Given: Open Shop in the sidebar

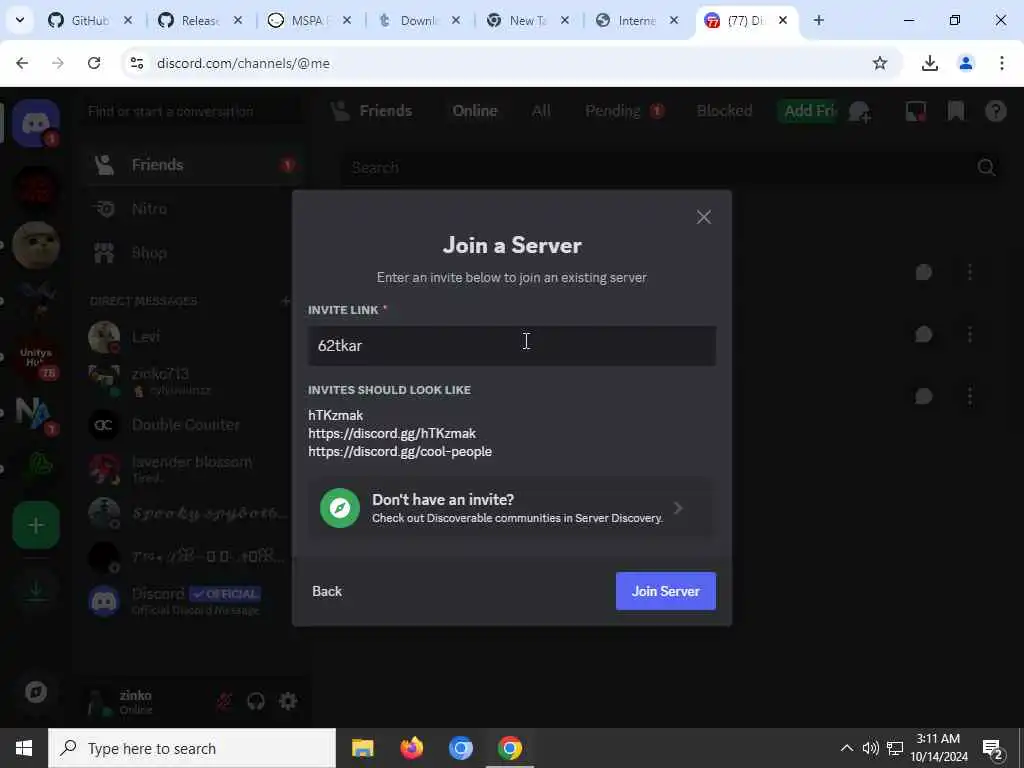Looking at the screenshot, I should [x=194, y=253].
